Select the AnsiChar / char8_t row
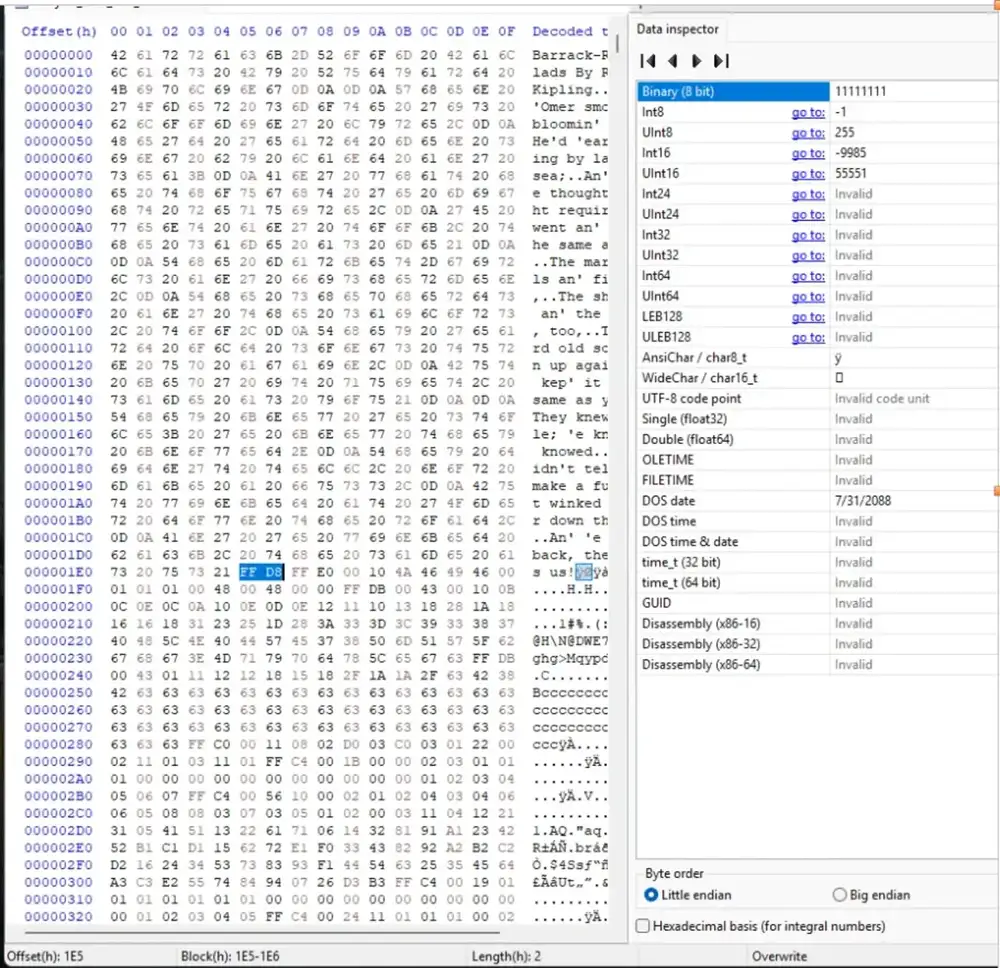This screenshot has height=968, width=1000. pyautogui.click(x=816, y=358)
